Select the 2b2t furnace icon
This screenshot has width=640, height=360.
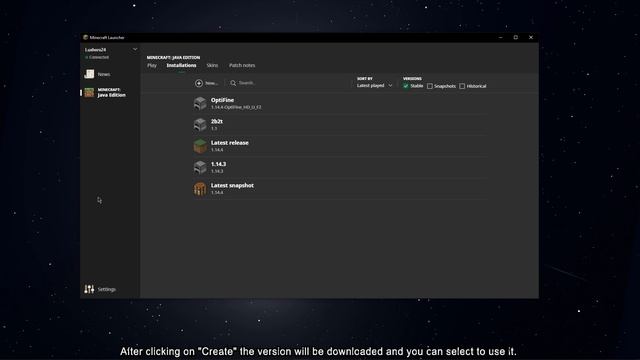coord(200,124)
